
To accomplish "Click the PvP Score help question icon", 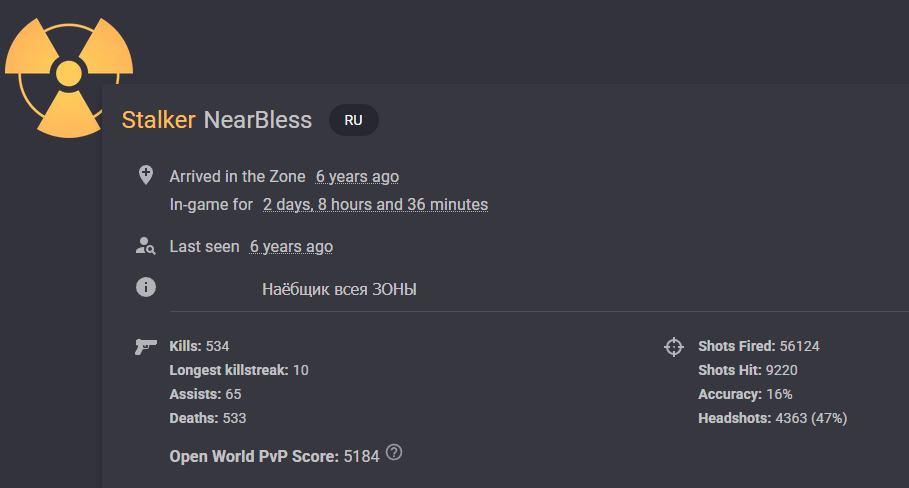I will [x=394, y=452].
